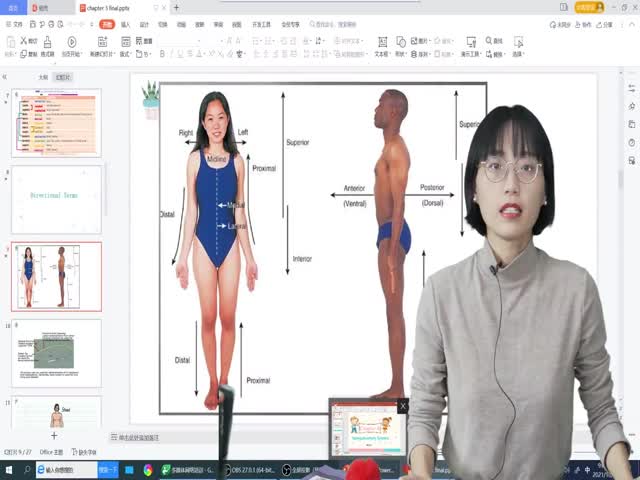The width and height of the screenshot is (640, 480).
Task: Click the Share (分享) button
Action: tap(604, 24)
